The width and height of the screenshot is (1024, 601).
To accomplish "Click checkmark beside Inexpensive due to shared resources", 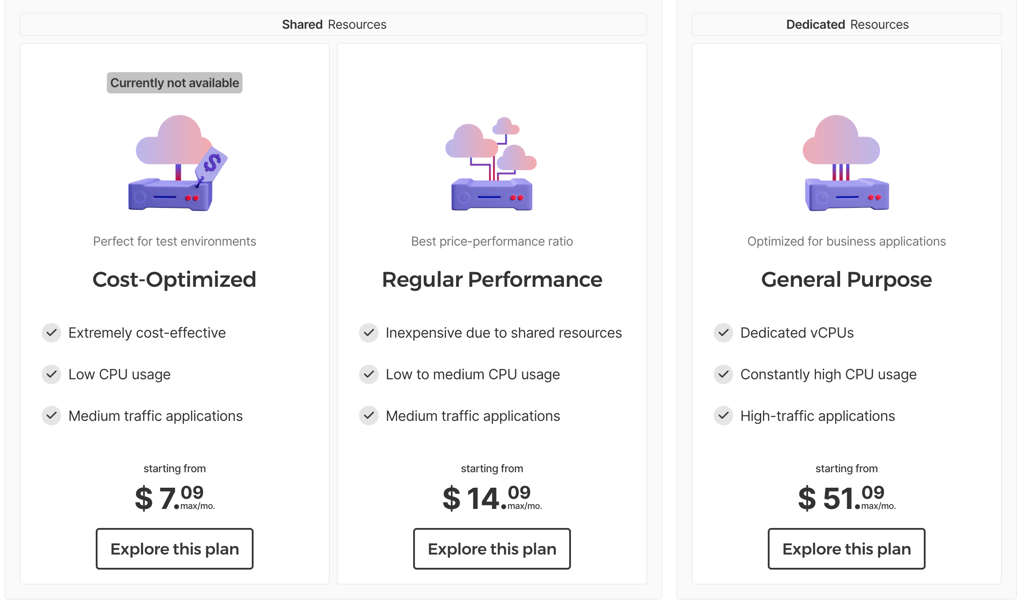I will click(x=369, y=333).
